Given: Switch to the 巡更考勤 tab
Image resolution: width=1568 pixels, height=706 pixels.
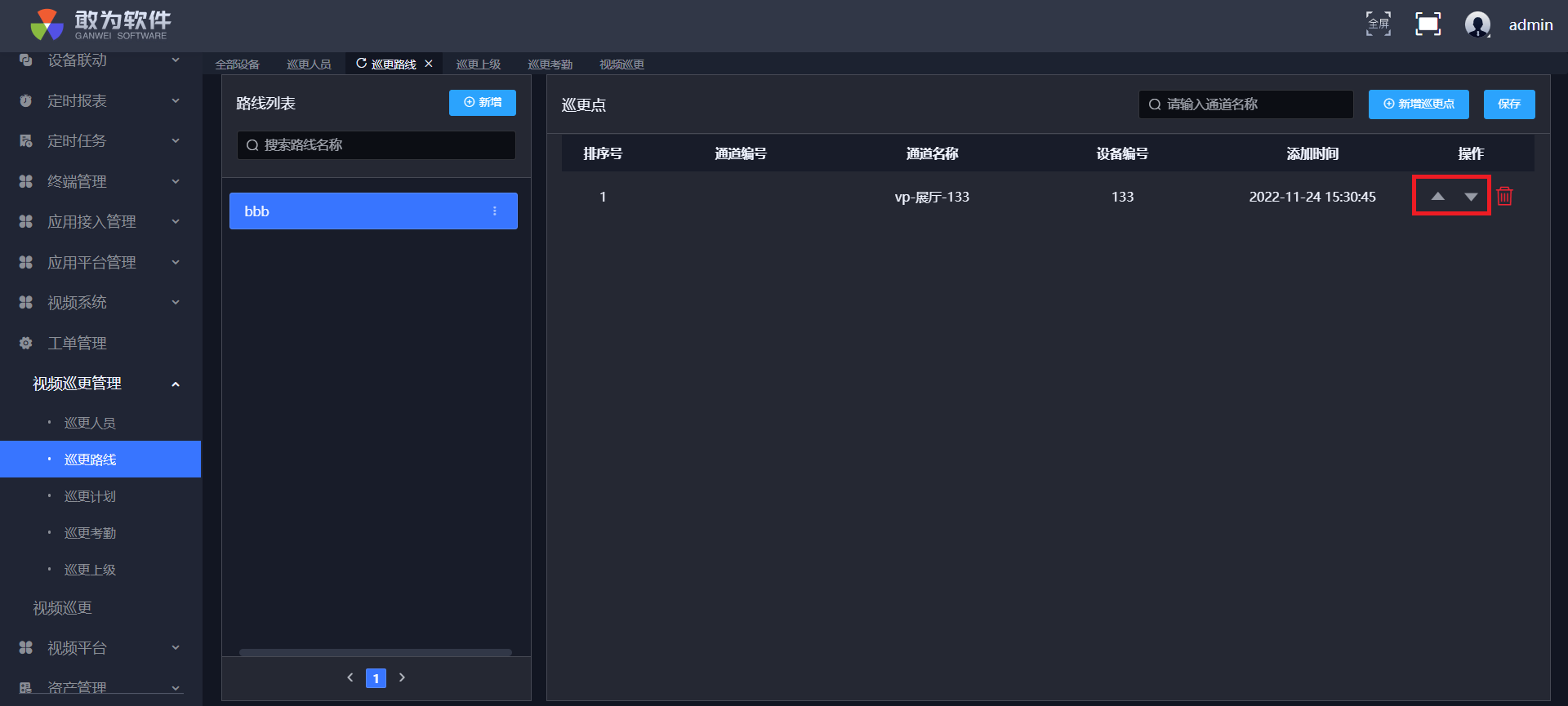Looking at the screenshot, I should [x=550, y=64].
